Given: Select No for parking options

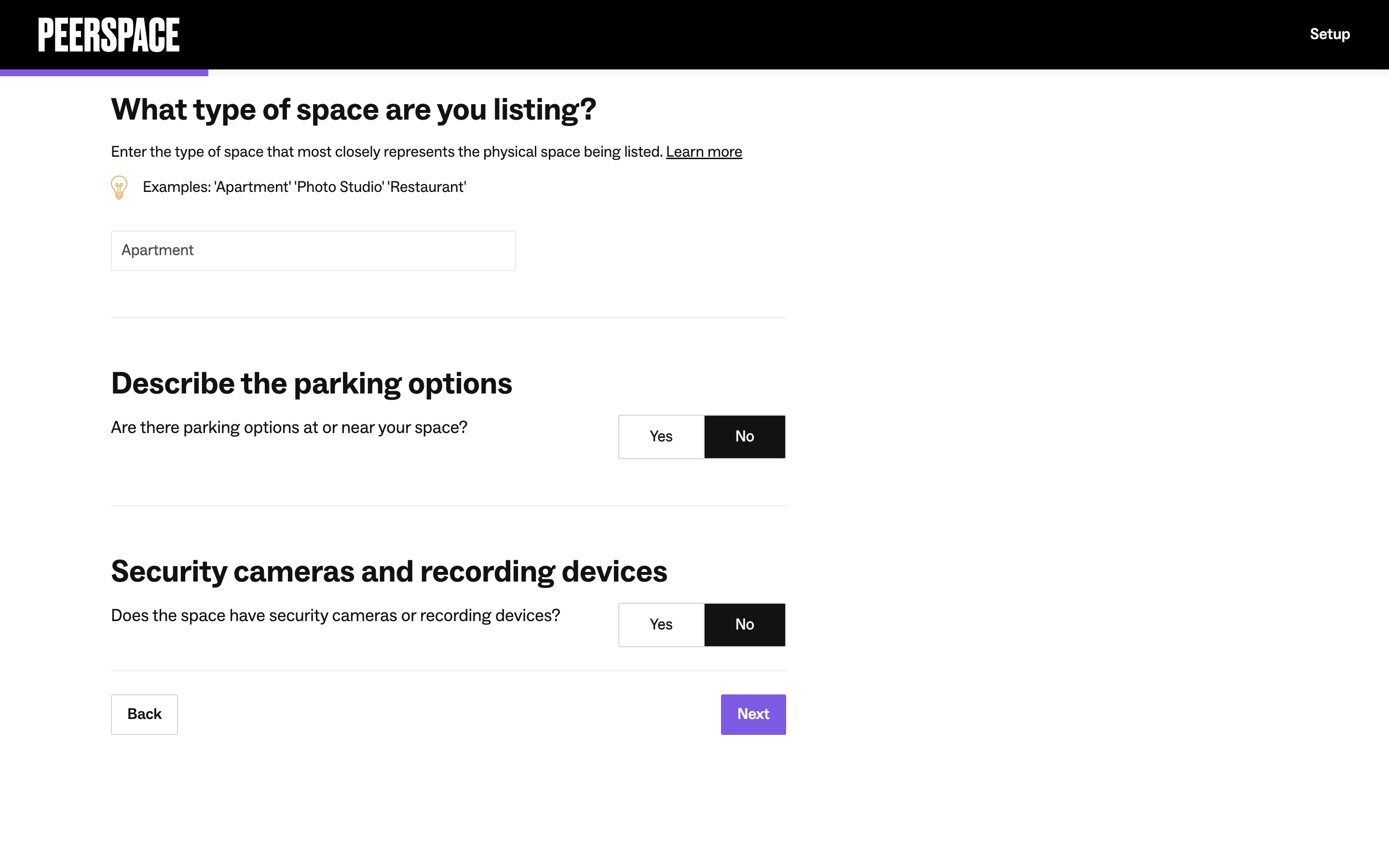Looking at the screenshot, I should click(745, 436).
